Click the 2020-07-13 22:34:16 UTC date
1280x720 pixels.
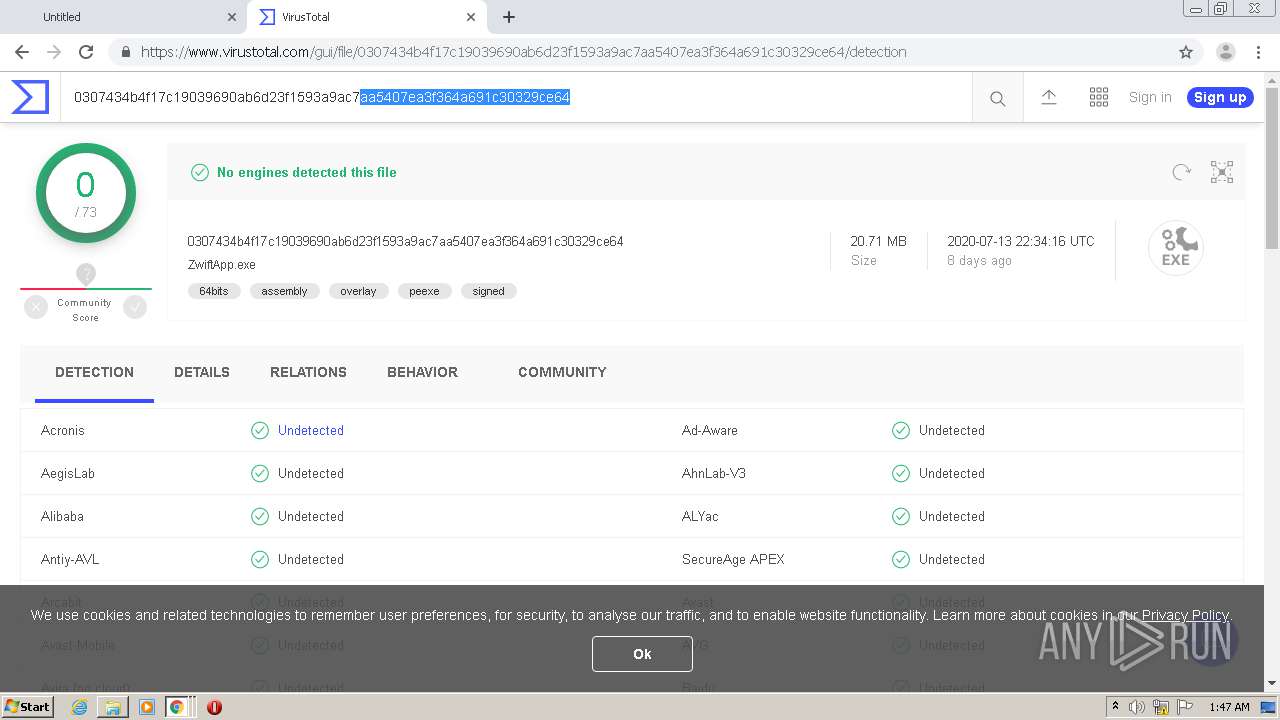click(1021, 241)
